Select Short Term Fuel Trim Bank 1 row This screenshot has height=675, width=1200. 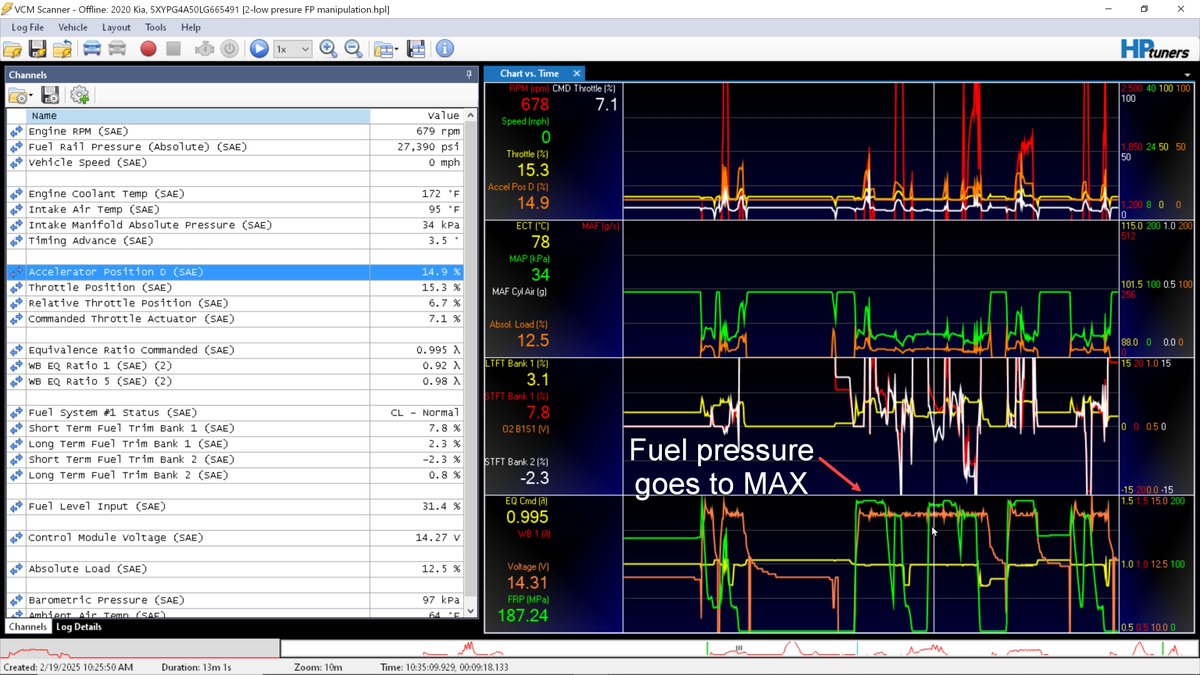(x=235, y=428)
